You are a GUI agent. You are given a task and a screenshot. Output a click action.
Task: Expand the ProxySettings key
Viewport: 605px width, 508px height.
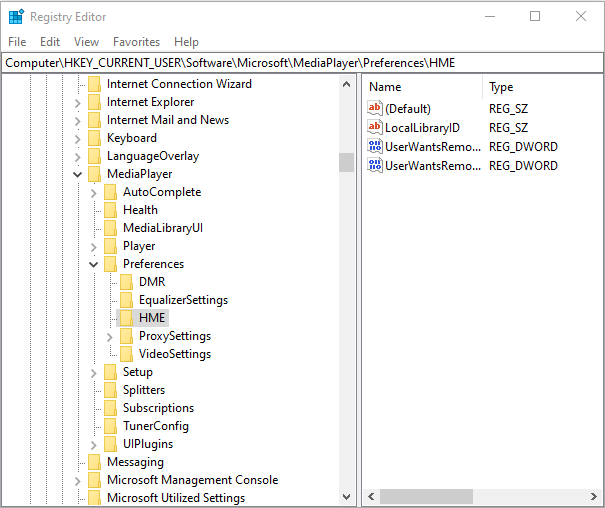tap(110, 337)
